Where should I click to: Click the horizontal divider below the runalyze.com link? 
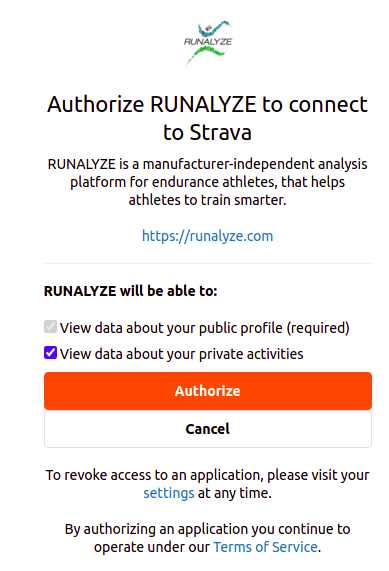point(208,263)
